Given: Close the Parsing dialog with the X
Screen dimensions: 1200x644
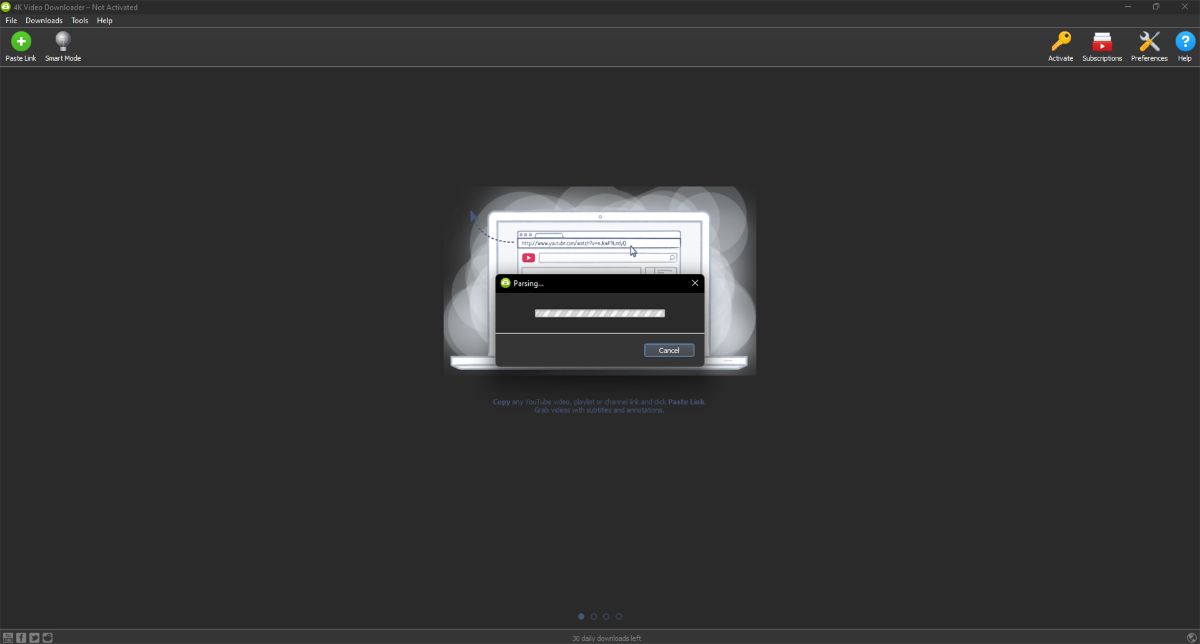Looking at the screenshot, I should tap(695, 283).
